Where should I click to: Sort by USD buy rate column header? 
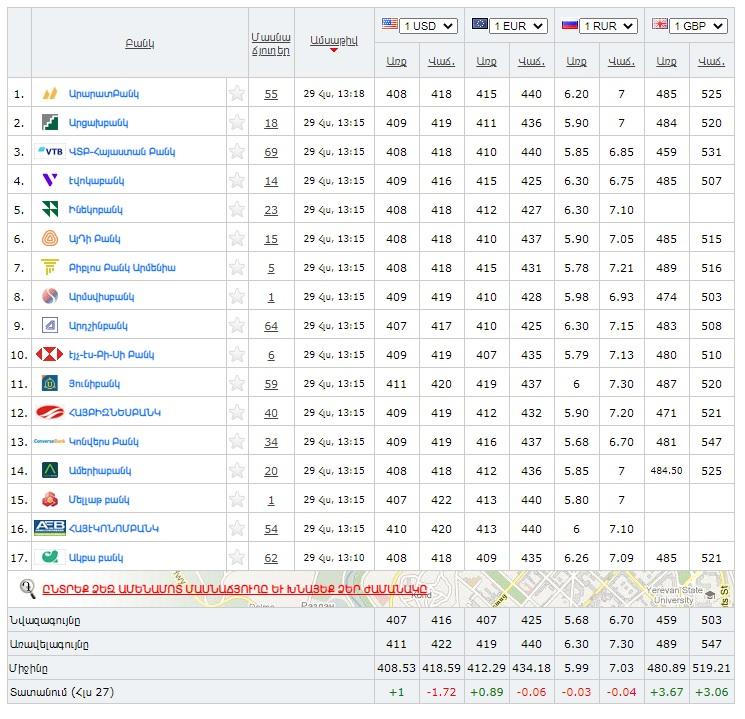tap(396, 62)
